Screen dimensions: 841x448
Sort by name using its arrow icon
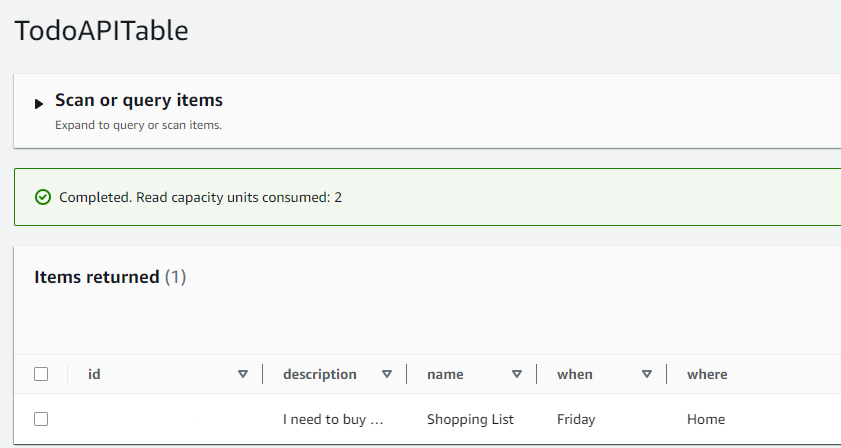(x=517, y=374)
